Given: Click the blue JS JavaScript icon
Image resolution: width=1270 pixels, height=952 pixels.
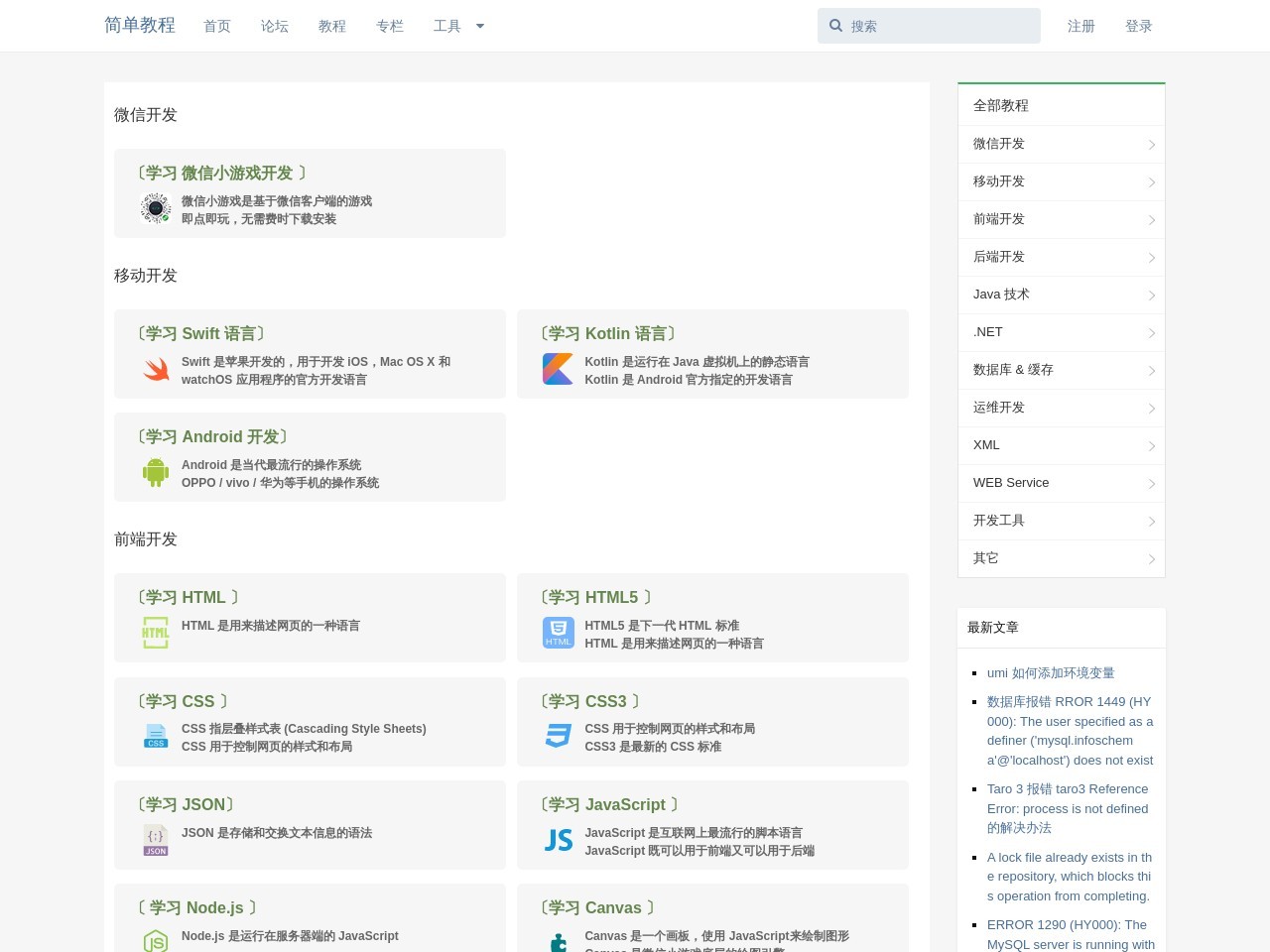Looking at the screenshot, I should (559, 840).
